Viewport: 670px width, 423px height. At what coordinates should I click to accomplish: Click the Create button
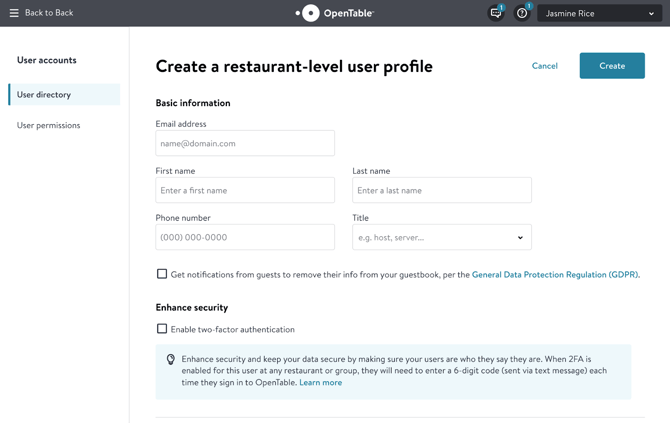[x=612, y=66]
